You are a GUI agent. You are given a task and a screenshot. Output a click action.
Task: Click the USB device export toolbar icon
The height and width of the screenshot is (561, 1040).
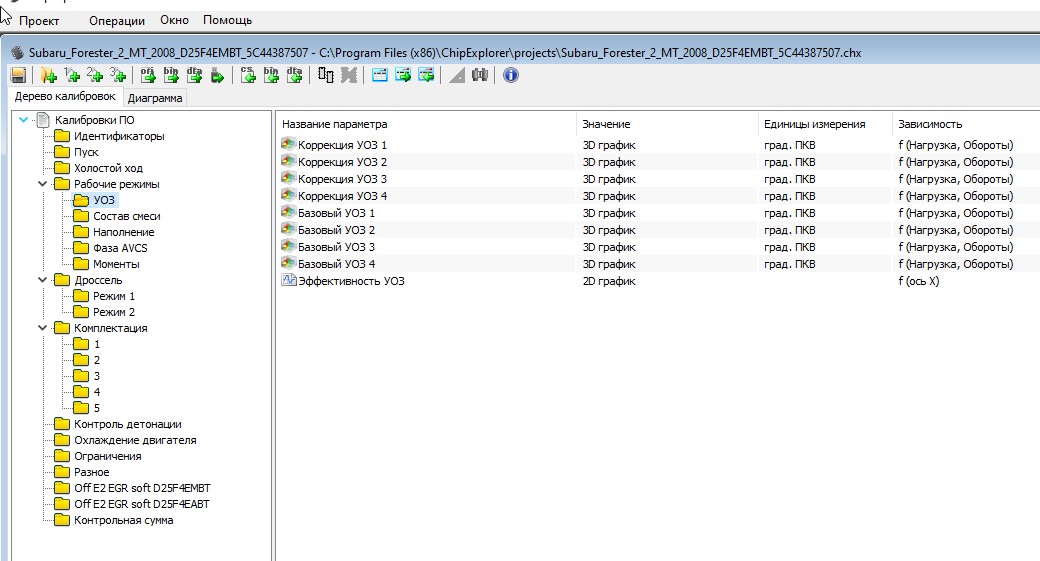pyautogui.click(x=218, y=75)
